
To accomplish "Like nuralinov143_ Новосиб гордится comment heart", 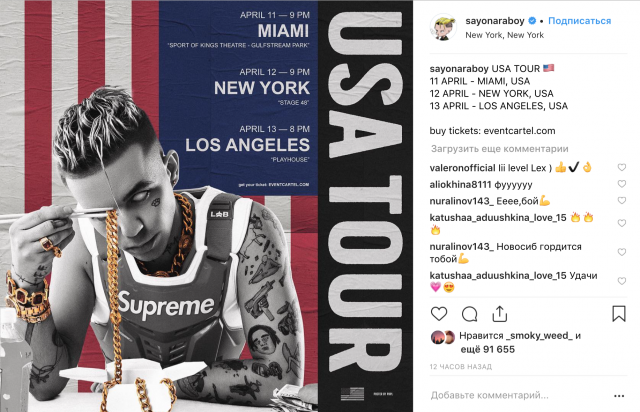I will [x=622, y=252].
